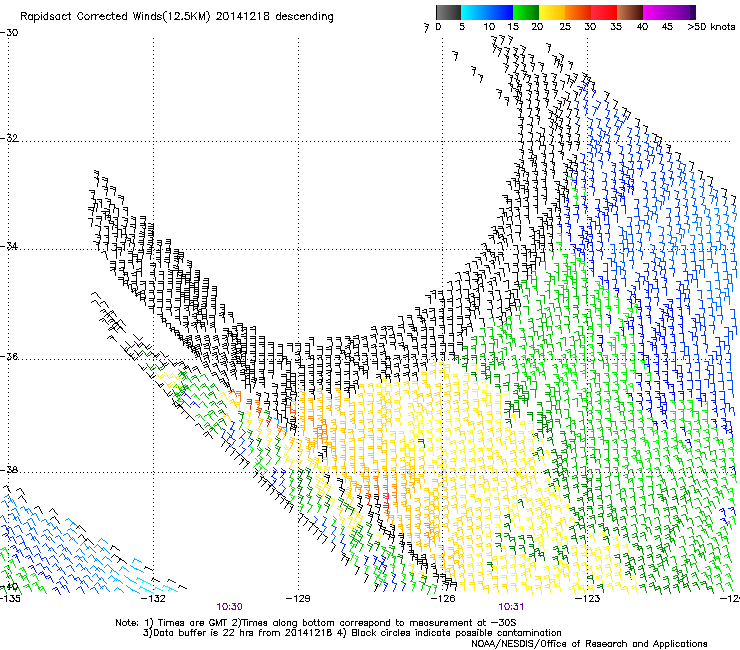Click the legend label '25'
The height and width of the screenshot is (650, 740).
(565, 27)
